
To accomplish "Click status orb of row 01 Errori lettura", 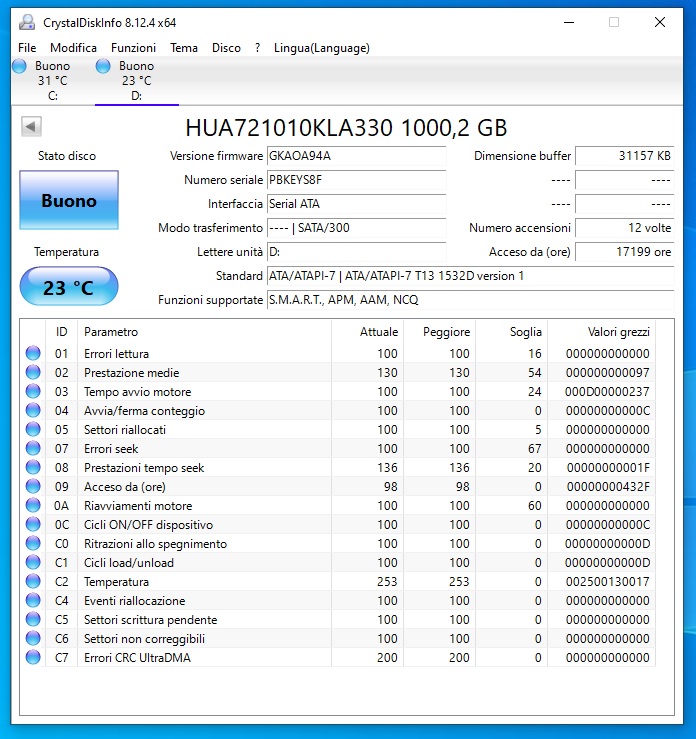I will click(33, 353).
